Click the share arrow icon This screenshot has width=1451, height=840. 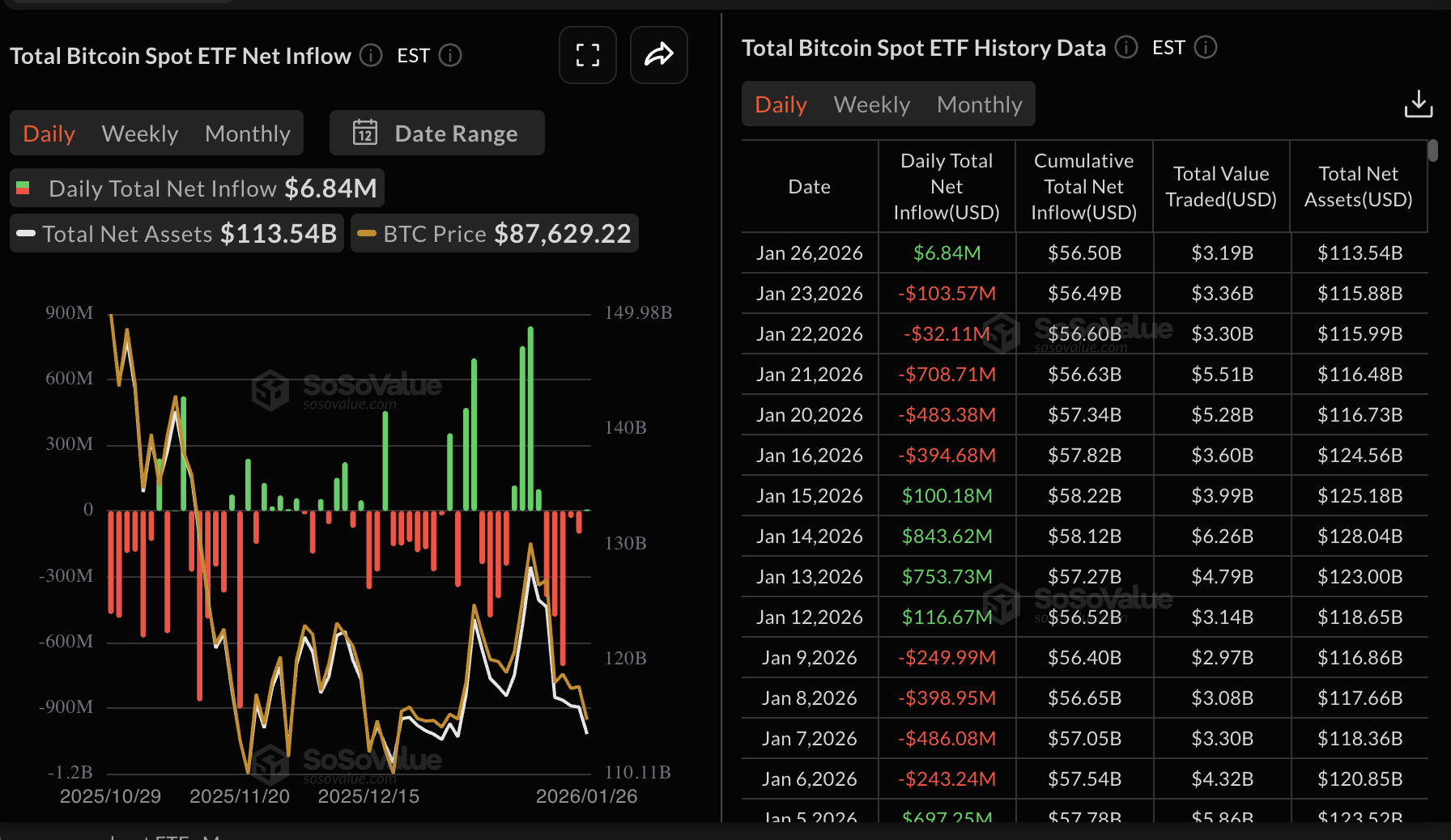pyautogui.click(x=658, y=55)
